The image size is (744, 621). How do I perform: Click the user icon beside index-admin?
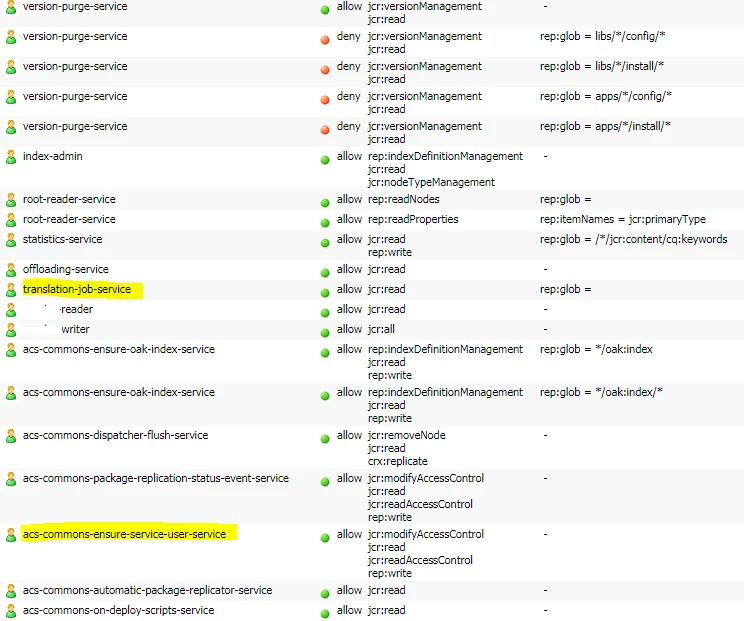pyautogui.click(x=10, y=157)
